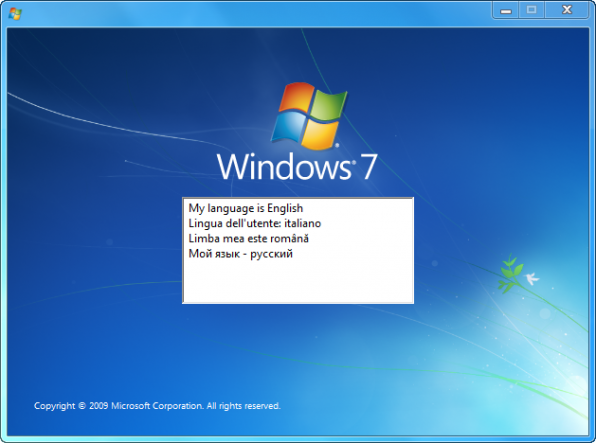596x443 pixels.
Task: Open the system menu via title bar Windows icon
Action: pyautogui.click(x=15, y=14)
